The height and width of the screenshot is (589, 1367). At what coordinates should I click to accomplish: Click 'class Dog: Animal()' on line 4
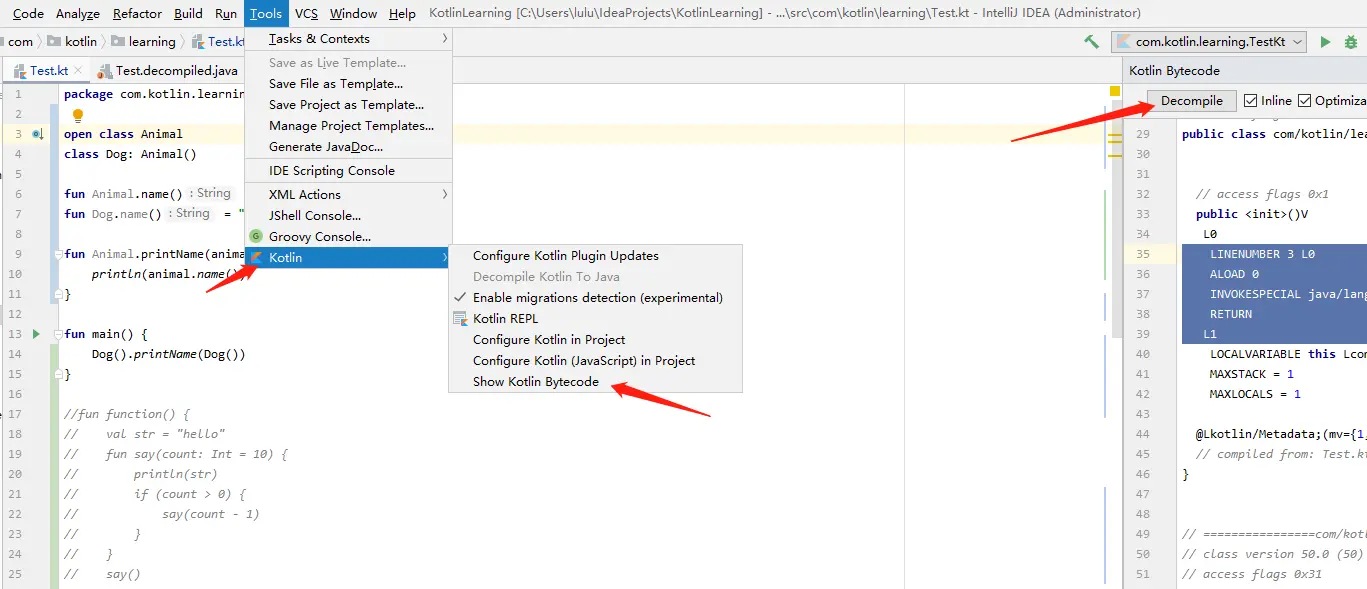130,154
